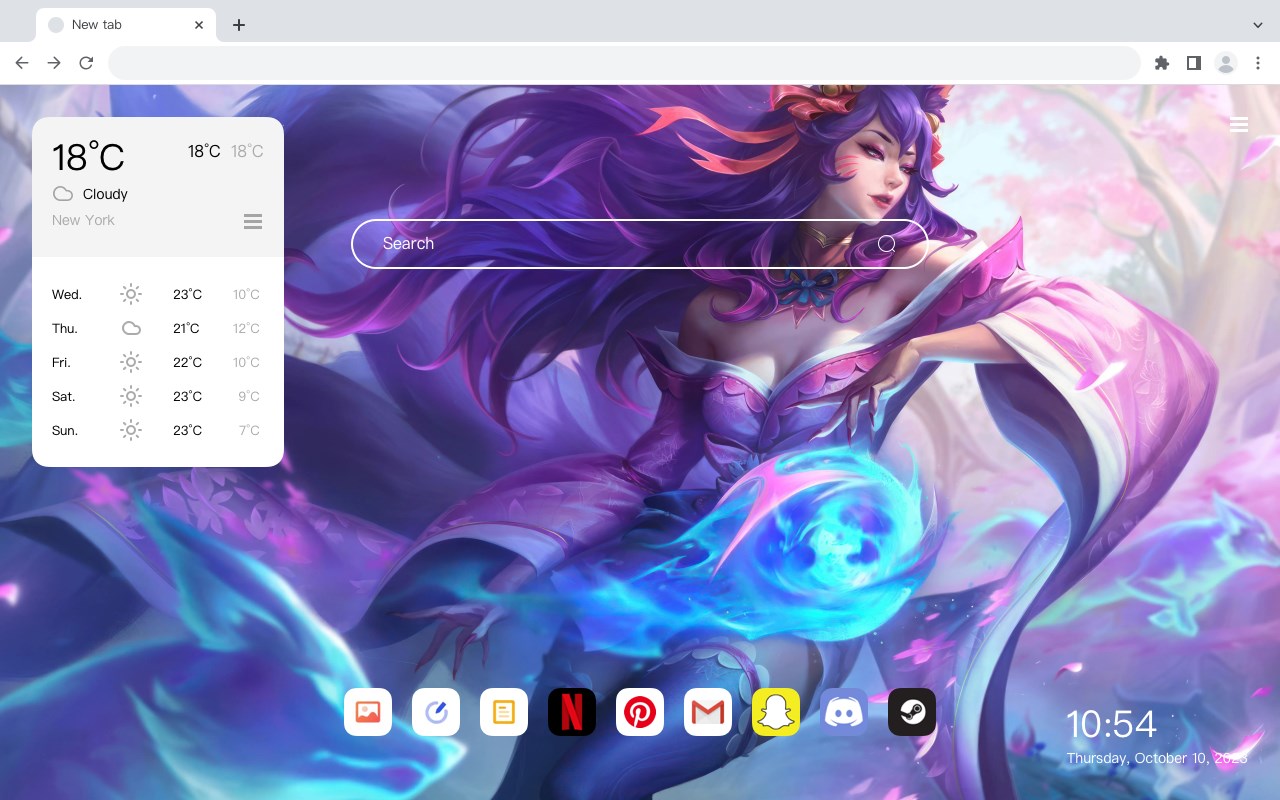Click the New York location label
Screen dimensions: 1280x800
[x=83, y=220]
